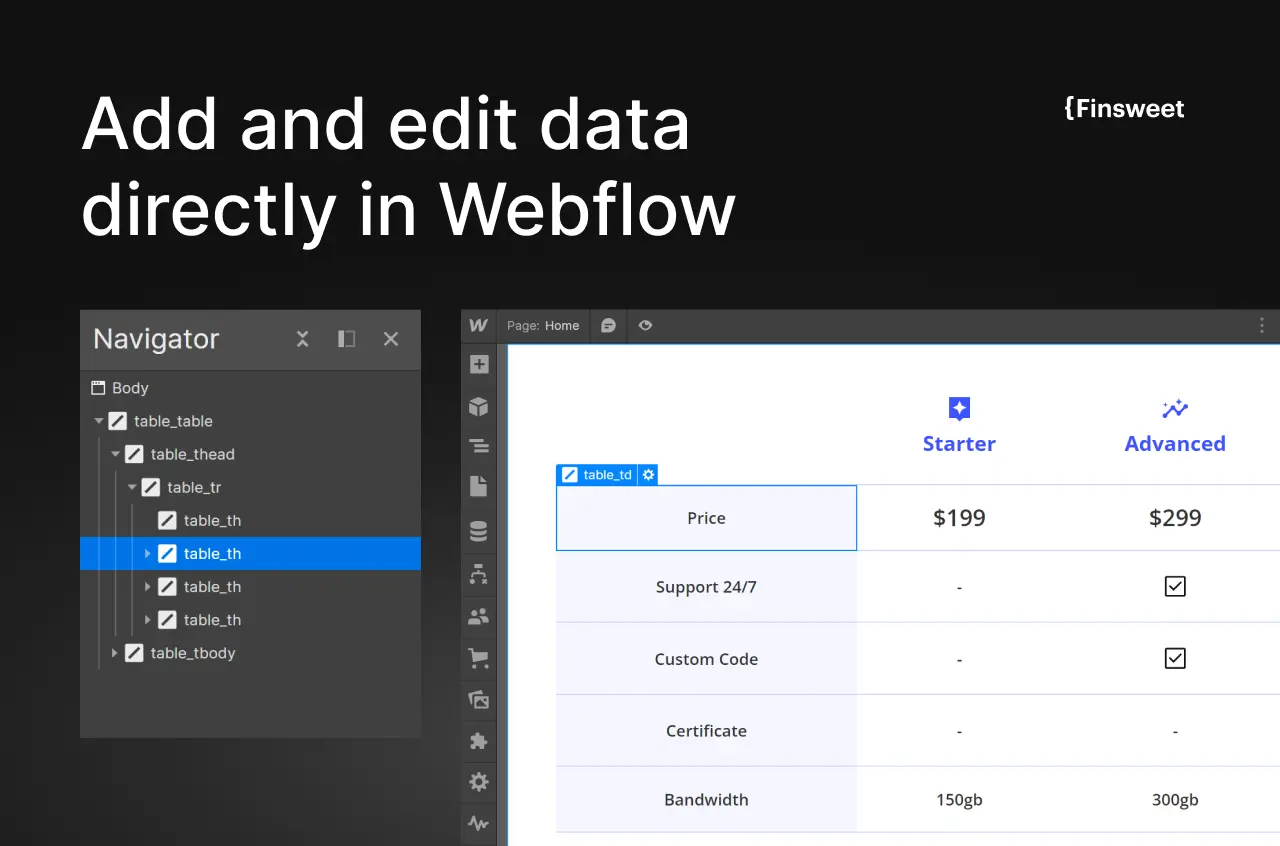Open the Page: Home selector

[x=543, y=325]
